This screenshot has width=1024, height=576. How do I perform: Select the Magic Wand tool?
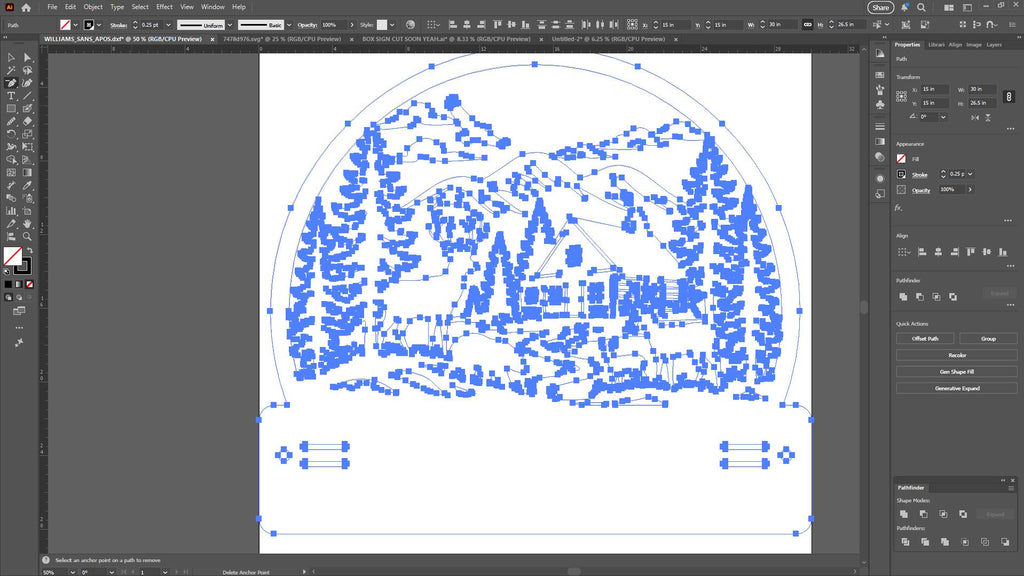[x=11, y=70]
